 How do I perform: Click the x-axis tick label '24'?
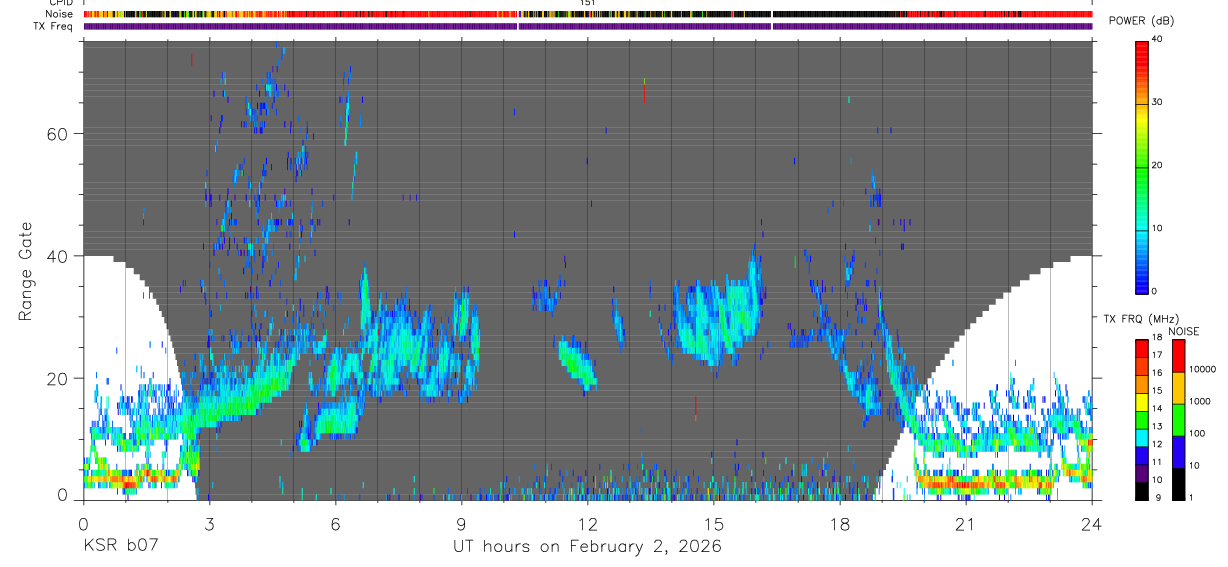1092,523
